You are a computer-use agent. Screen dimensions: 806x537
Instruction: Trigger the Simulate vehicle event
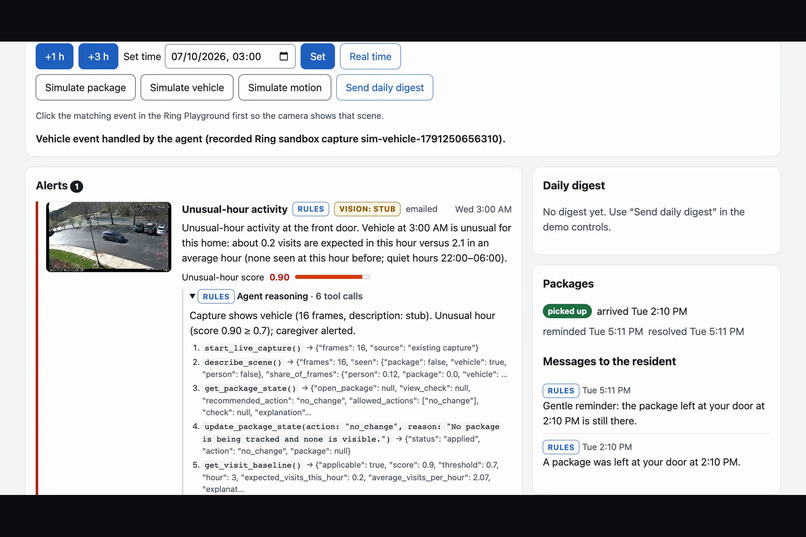coord(187,88)
